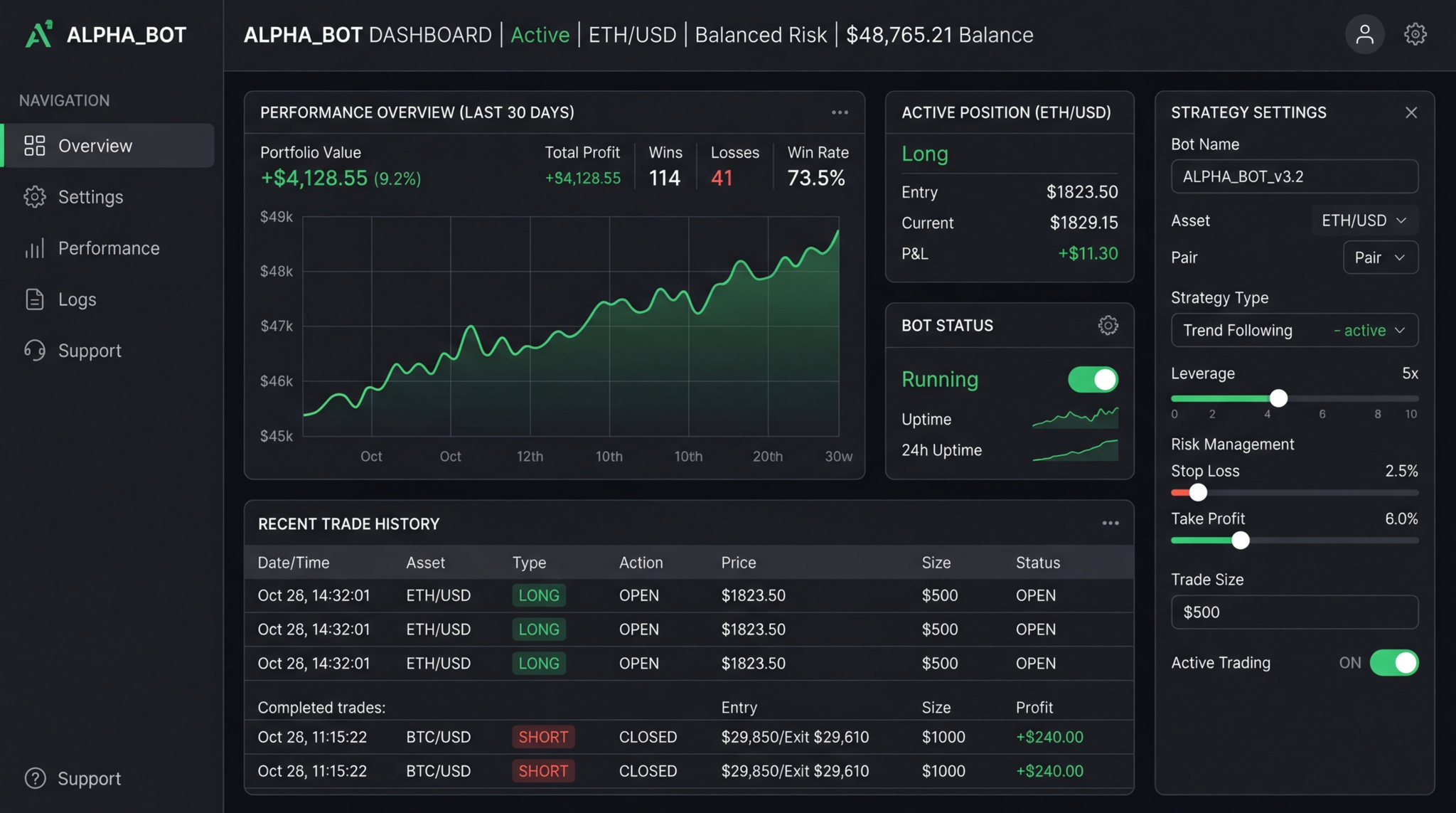Click the user profile avatar icon
The image size is (1456, 813).
[1364, 34]
